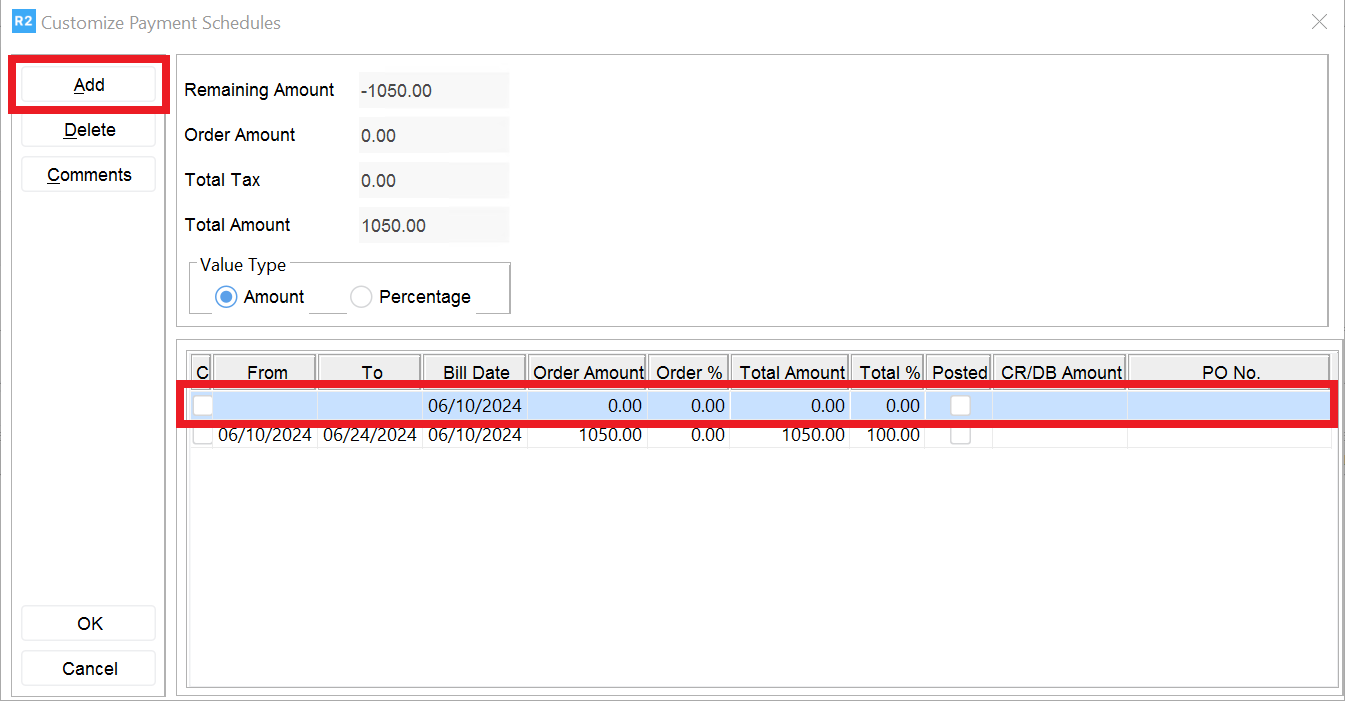The image size is (1345, 701).
Task: Click the Add button
Action: [x=88, y=85]
